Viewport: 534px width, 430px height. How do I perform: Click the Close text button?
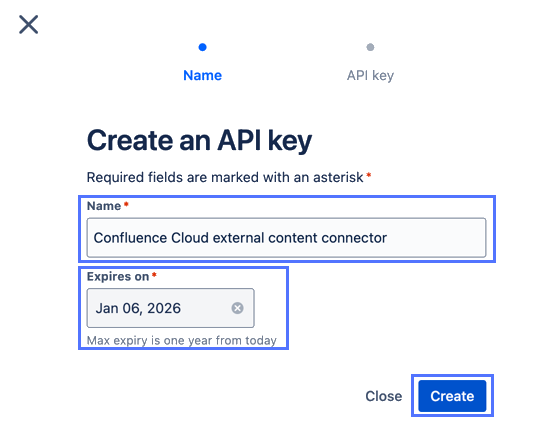click(383, 396)
